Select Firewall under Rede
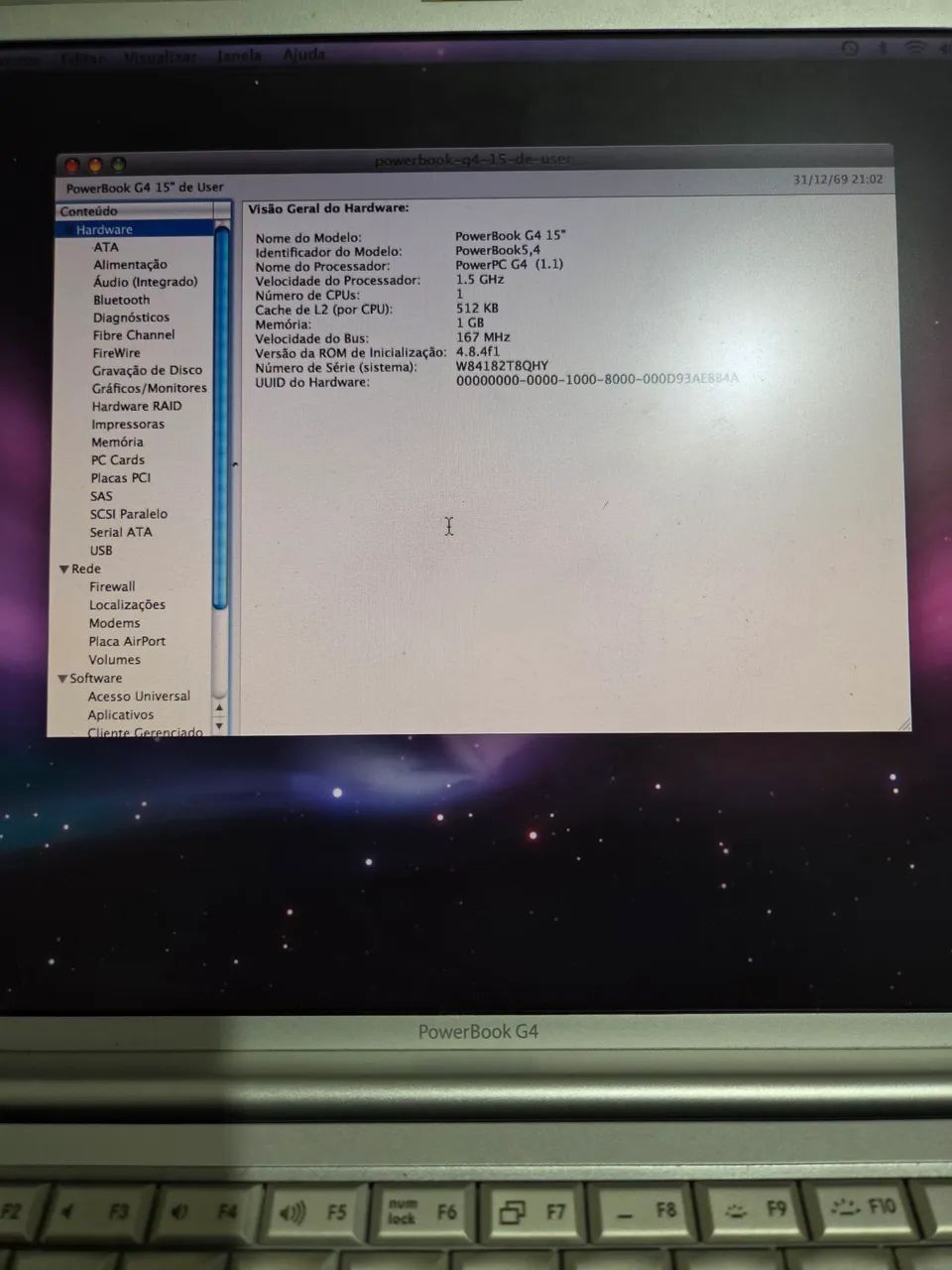Screen dimensions: 952x1270 tap(112, 587)
